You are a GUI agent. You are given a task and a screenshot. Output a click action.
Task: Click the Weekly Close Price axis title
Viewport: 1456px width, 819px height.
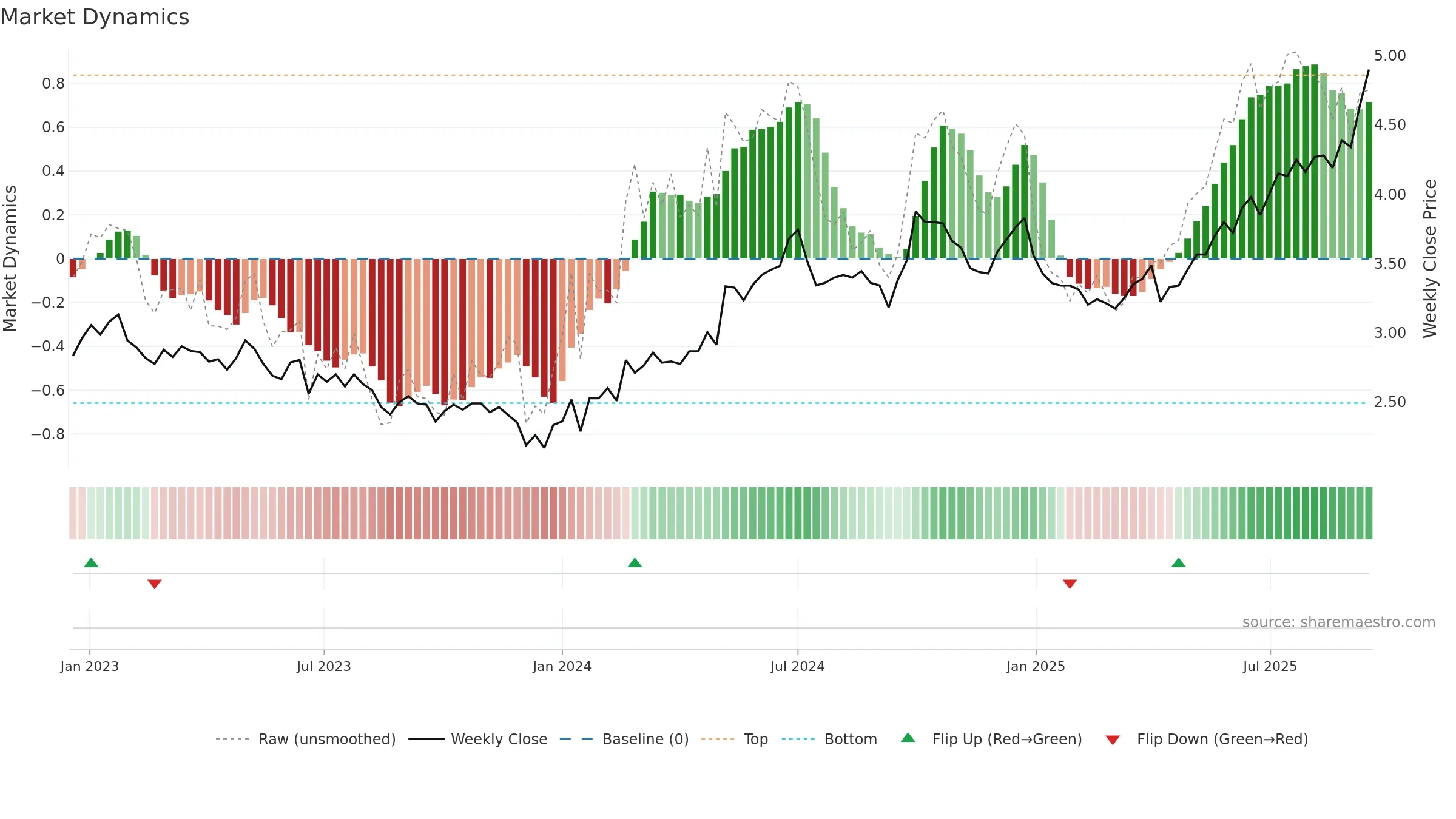[1431, 258]
